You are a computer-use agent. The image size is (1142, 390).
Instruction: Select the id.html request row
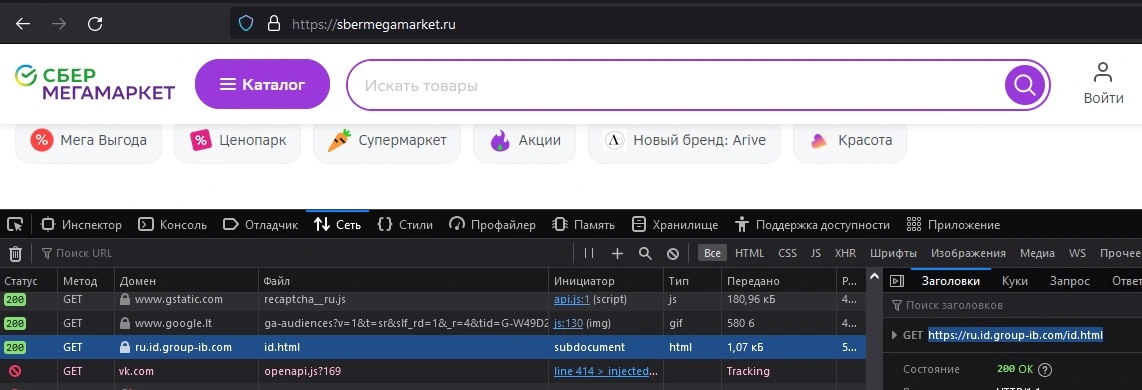coord(433,347)
